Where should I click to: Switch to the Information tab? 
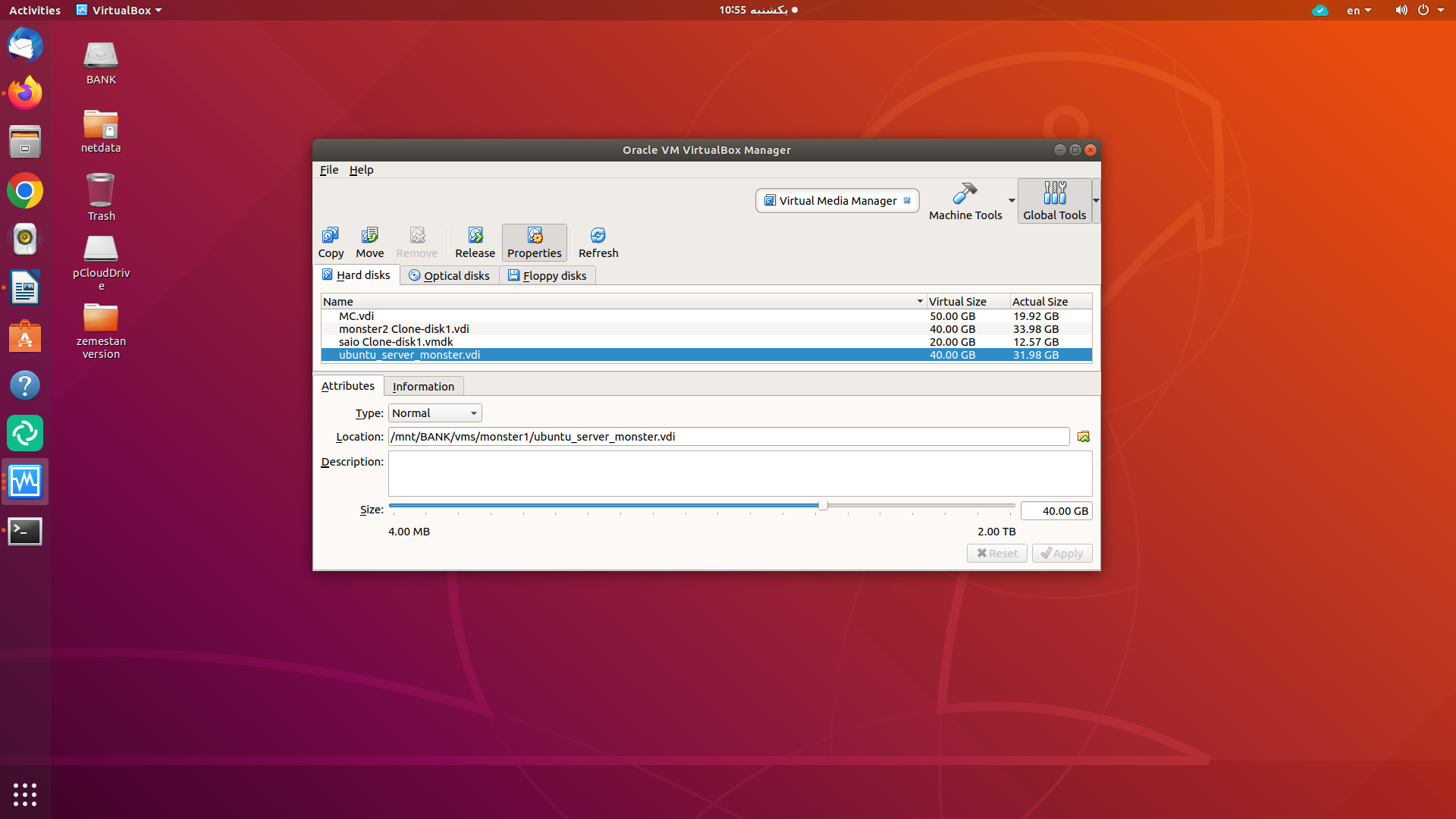423,387
